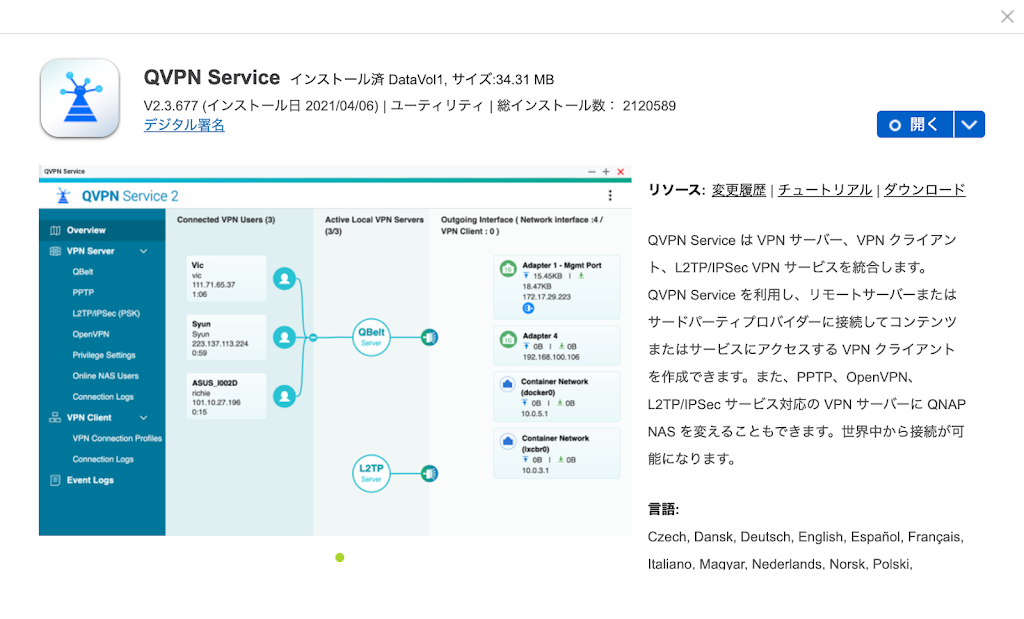The image size is (1024, 619).
Task: Expand the dropdown arrow beside 開く
Action: [969, 124]
